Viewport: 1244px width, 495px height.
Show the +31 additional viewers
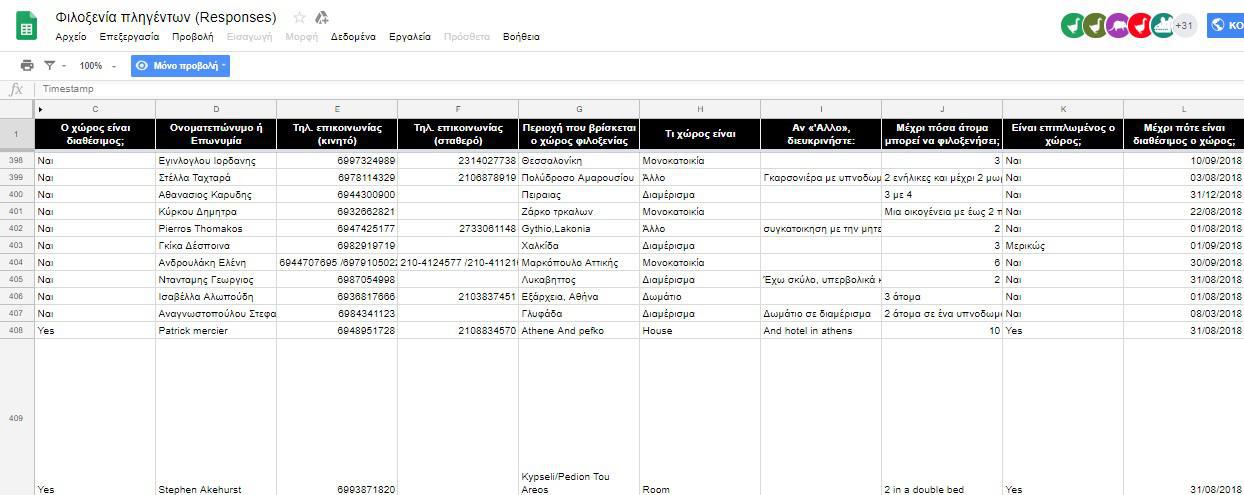[1185, 25]
